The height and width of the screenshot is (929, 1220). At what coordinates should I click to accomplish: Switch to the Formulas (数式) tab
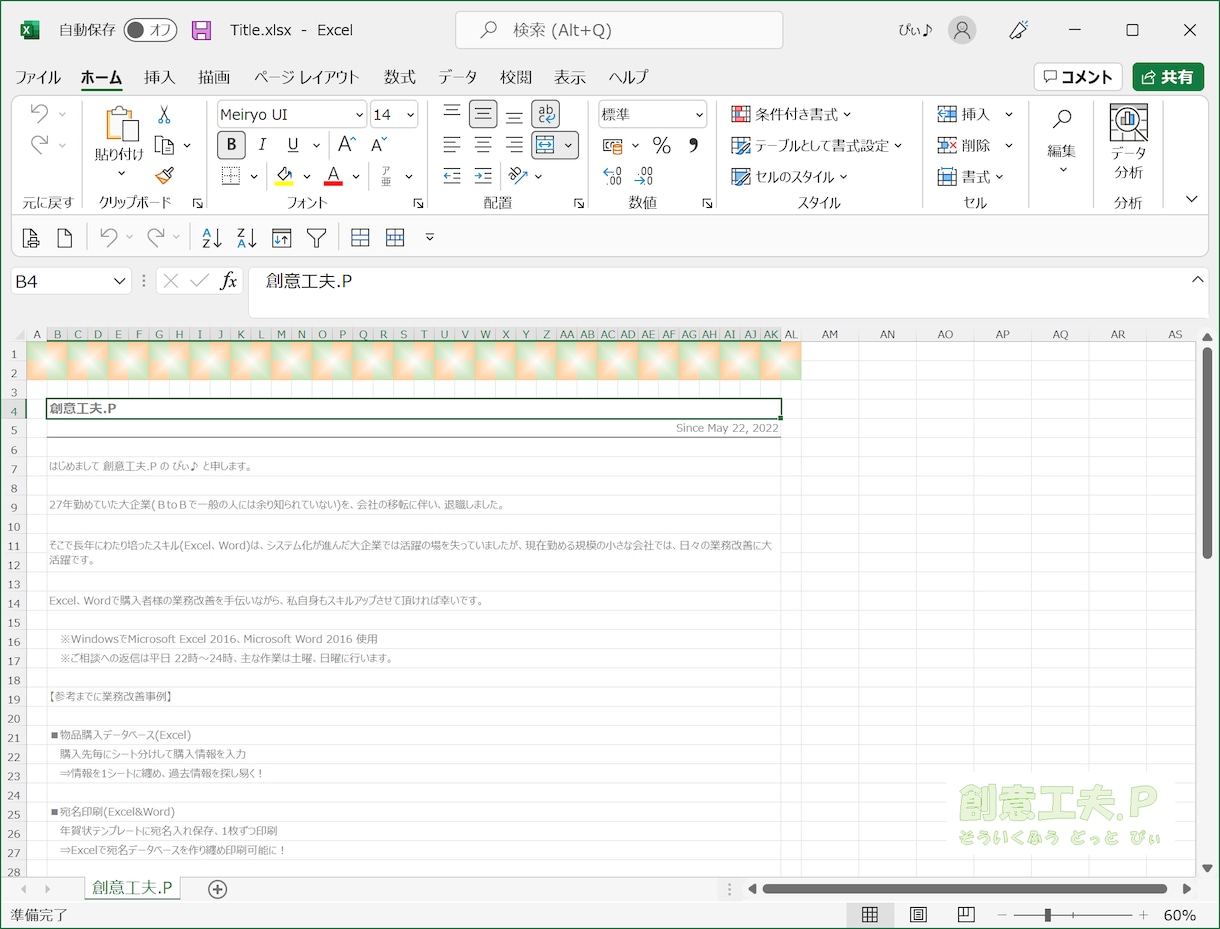[399, 77]
